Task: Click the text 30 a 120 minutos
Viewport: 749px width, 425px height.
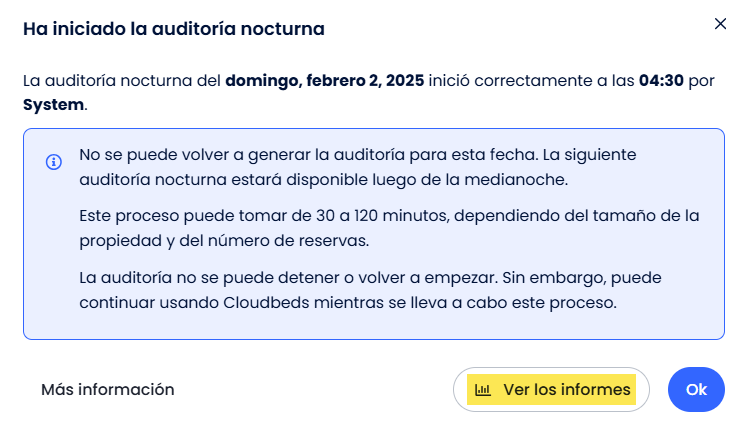Action: [382, 216]
